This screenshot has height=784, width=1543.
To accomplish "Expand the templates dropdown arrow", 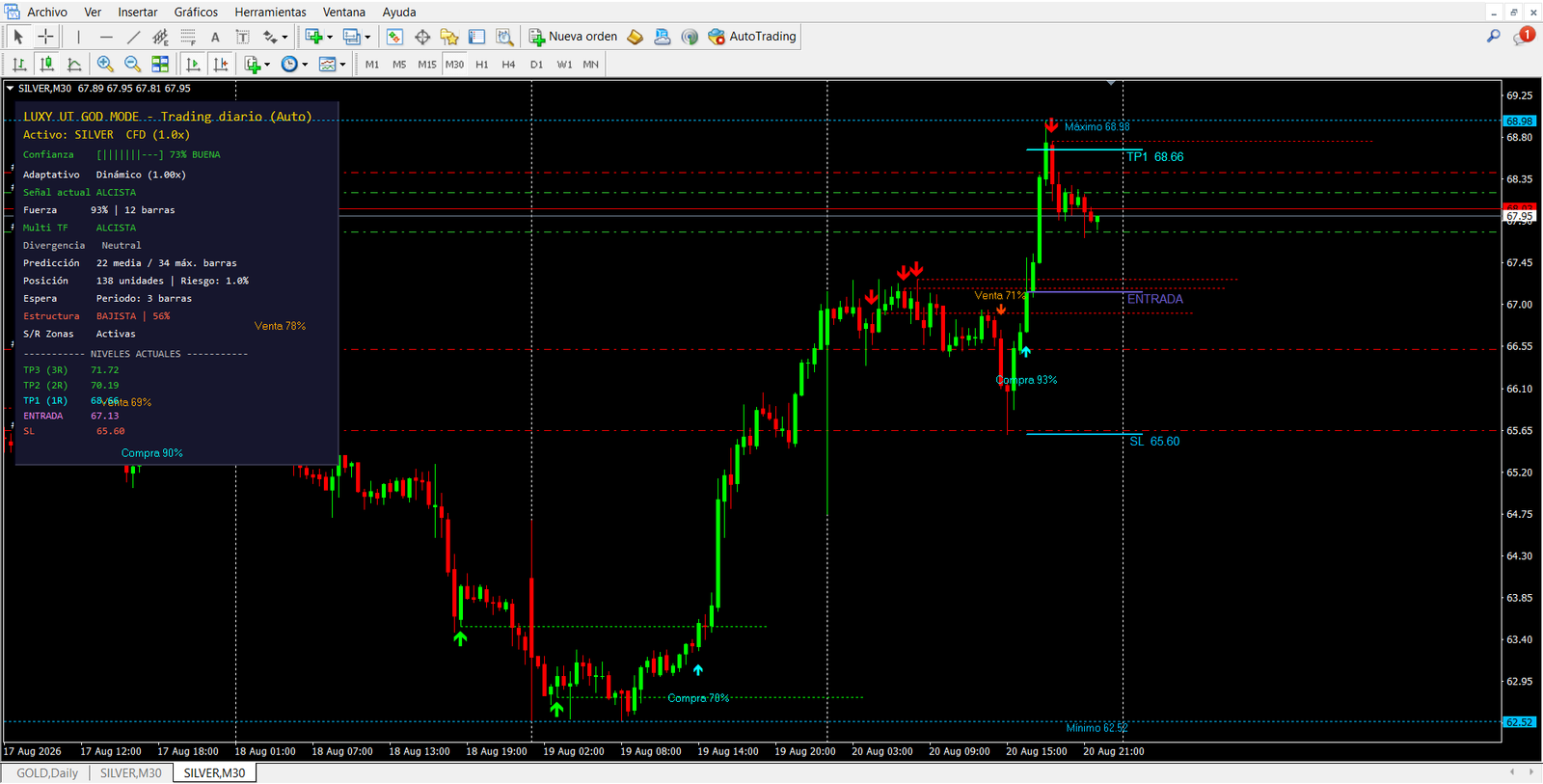I will point(342,65).
